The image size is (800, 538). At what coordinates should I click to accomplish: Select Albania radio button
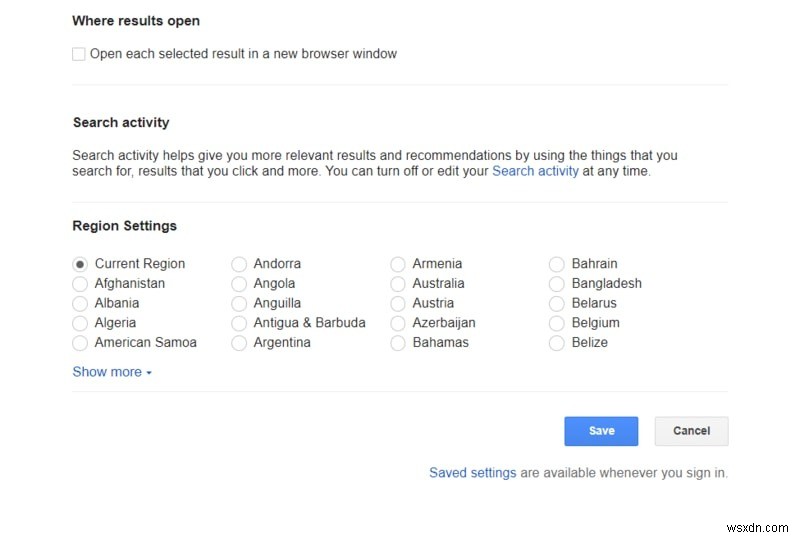coord(80,303)
